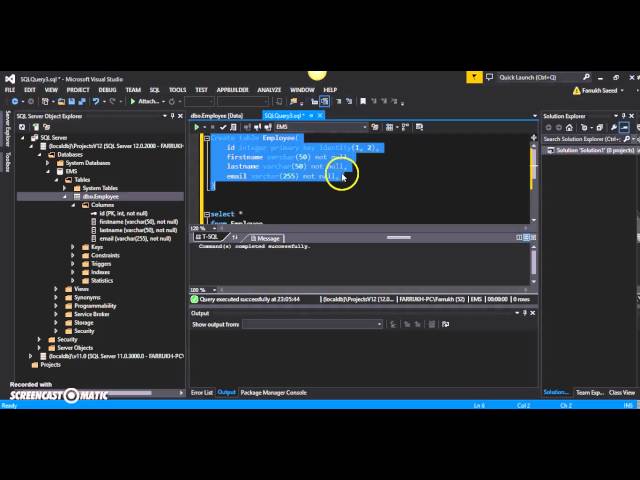Click the Search Solution Explorer field
The width and height of the screenshot is (640, 480).
tap(581, 139)
